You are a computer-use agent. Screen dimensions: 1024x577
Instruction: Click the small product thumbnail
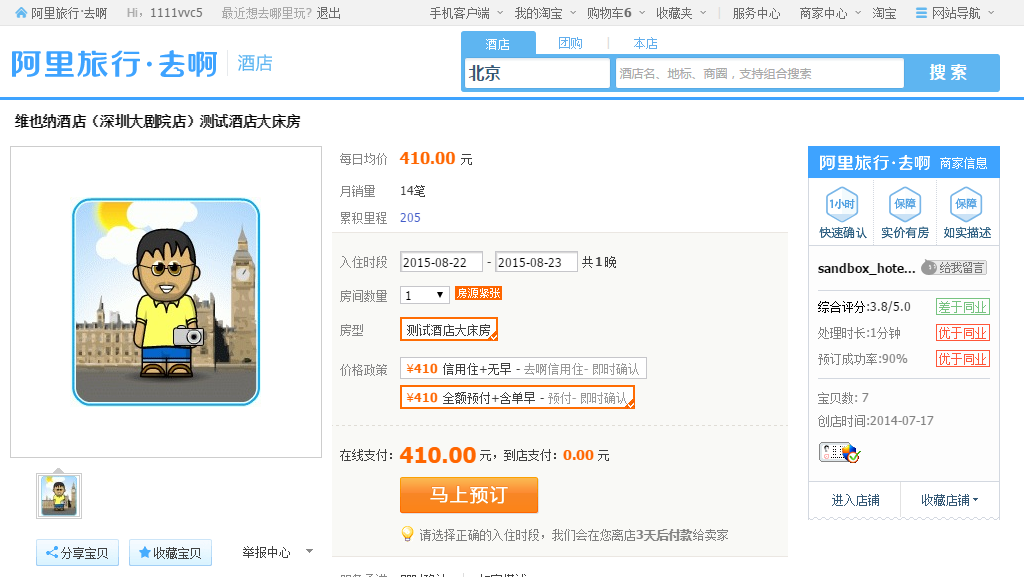point(59,496)
